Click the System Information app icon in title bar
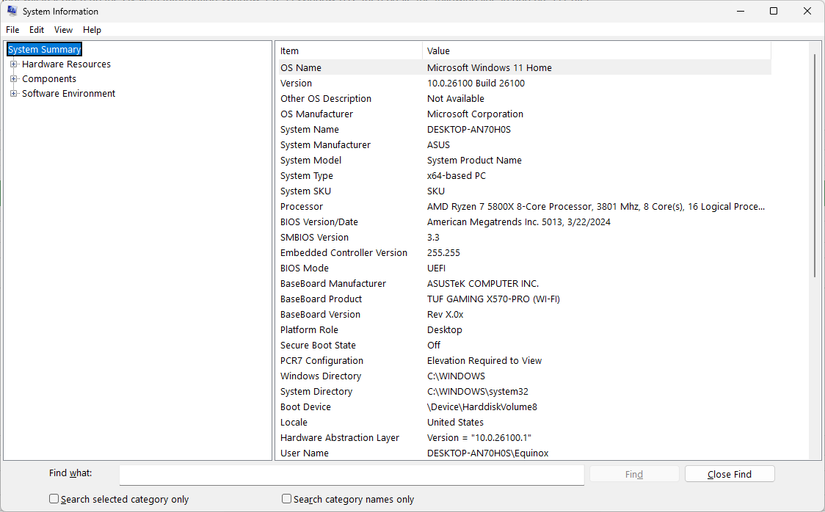 pos(11,11)
